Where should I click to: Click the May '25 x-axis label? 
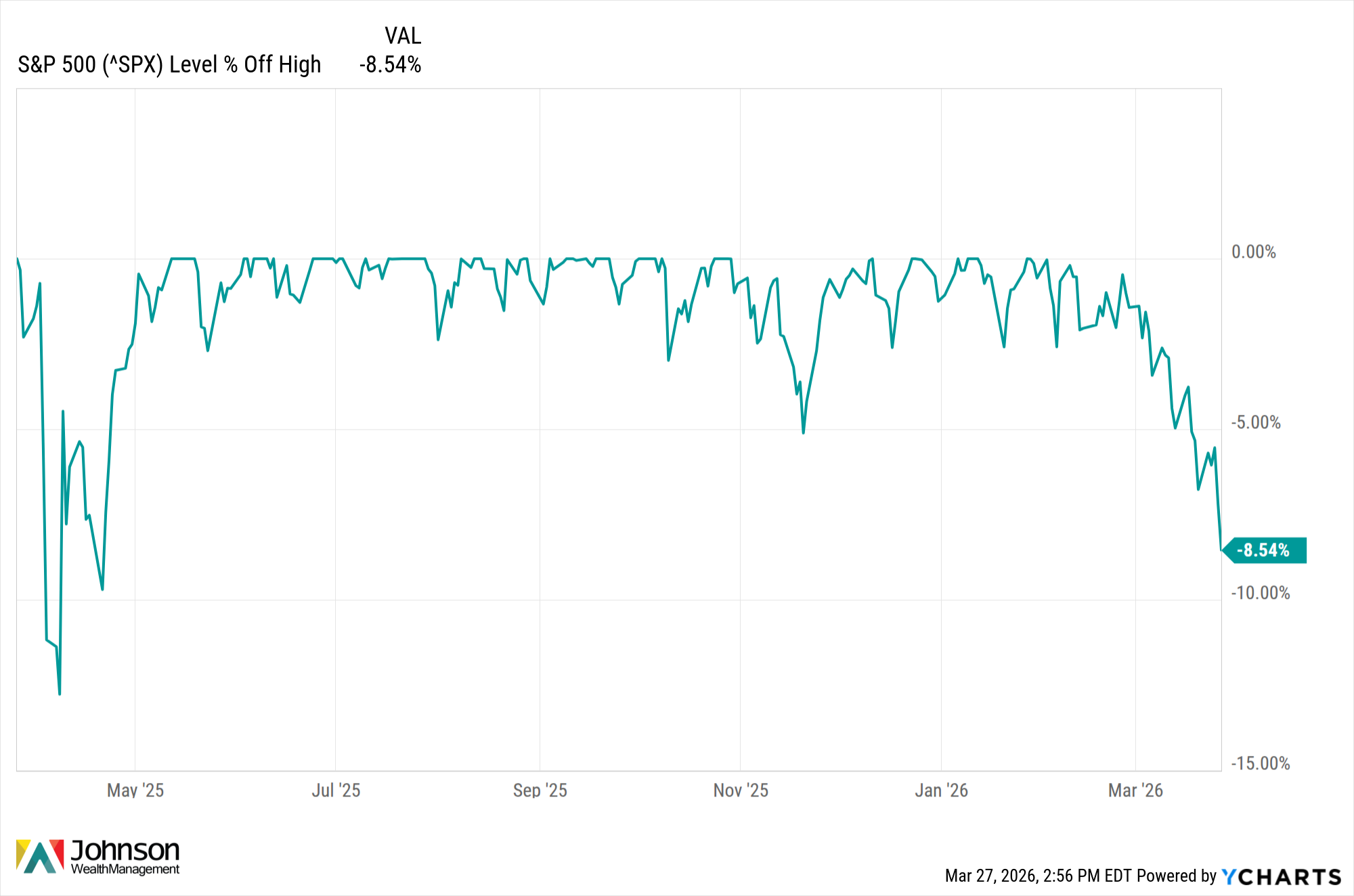(x=135, y=790)
